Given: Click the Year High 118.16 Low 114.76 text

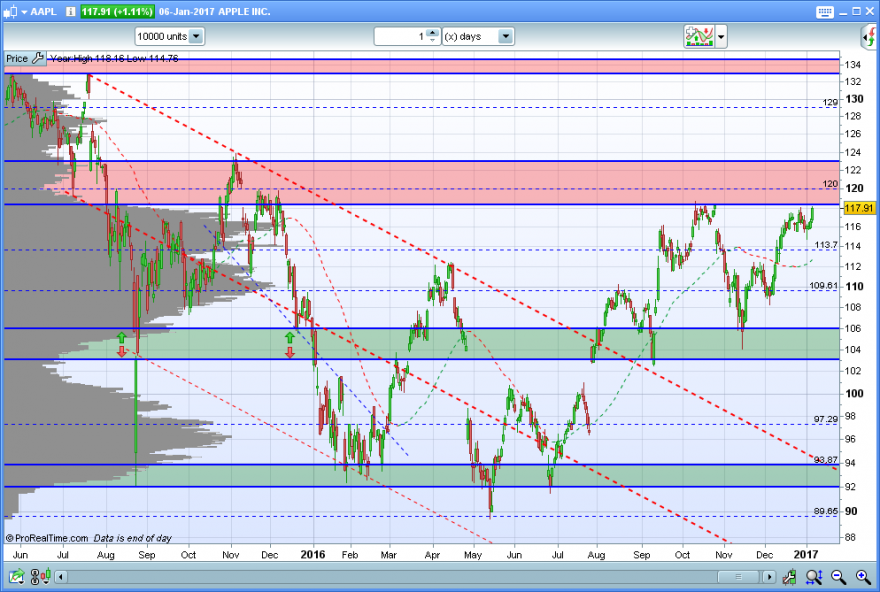Looking at the screenshot, I should click(x=114, y=58).
